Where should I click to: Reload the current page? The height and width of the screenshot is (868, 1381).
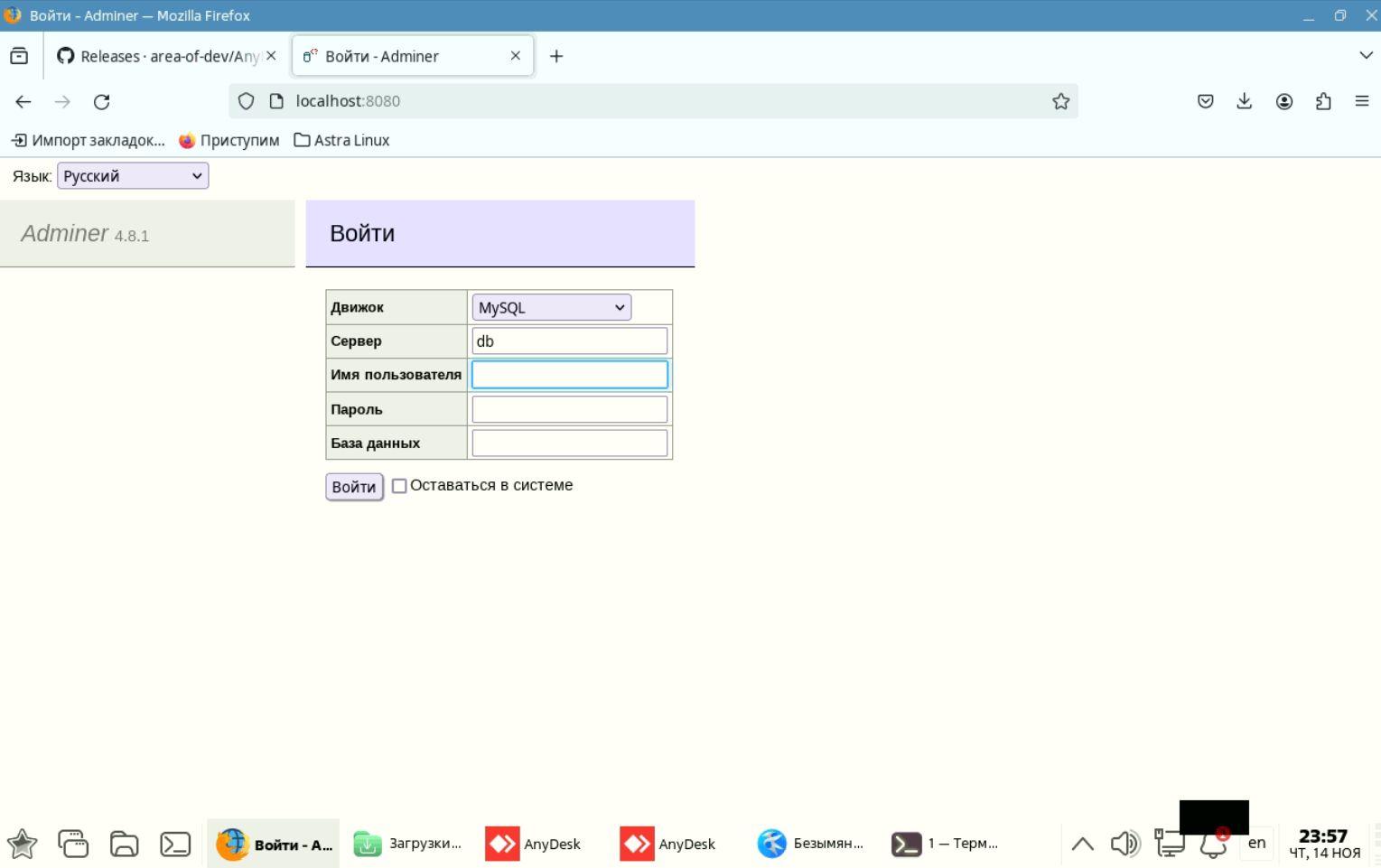pyautogui.click(x=102, y=101)
